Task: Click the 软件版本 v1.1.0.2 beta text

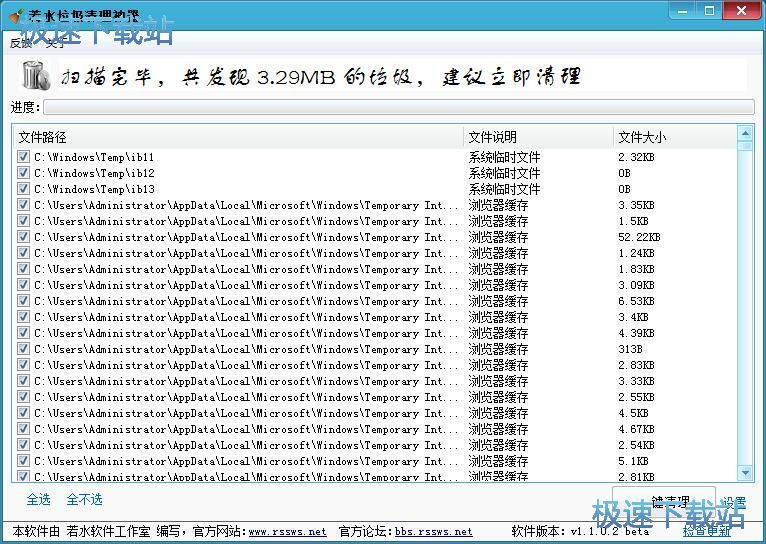Action: tap(580, 531)
